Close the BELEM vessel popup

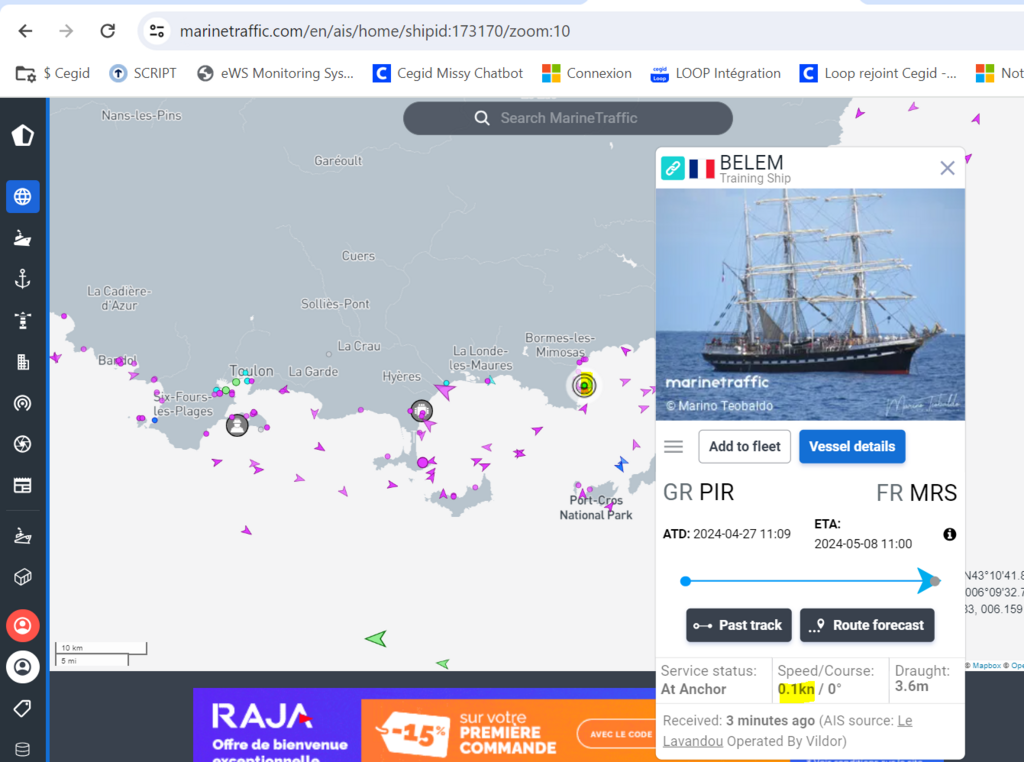(x=948, y=168)
